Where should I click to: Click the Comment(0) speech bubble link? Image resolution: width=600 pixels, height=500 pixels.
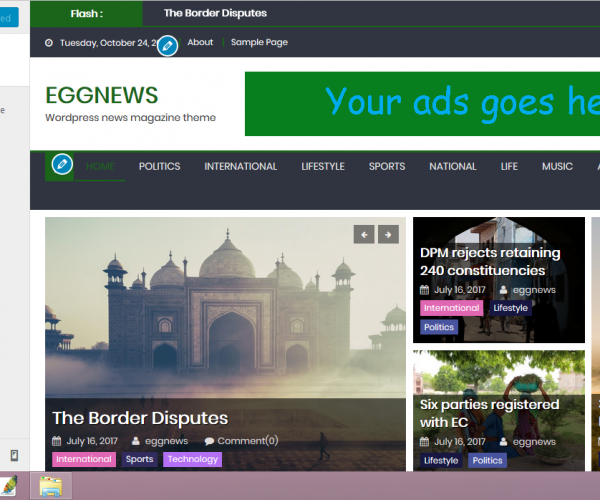241,440
